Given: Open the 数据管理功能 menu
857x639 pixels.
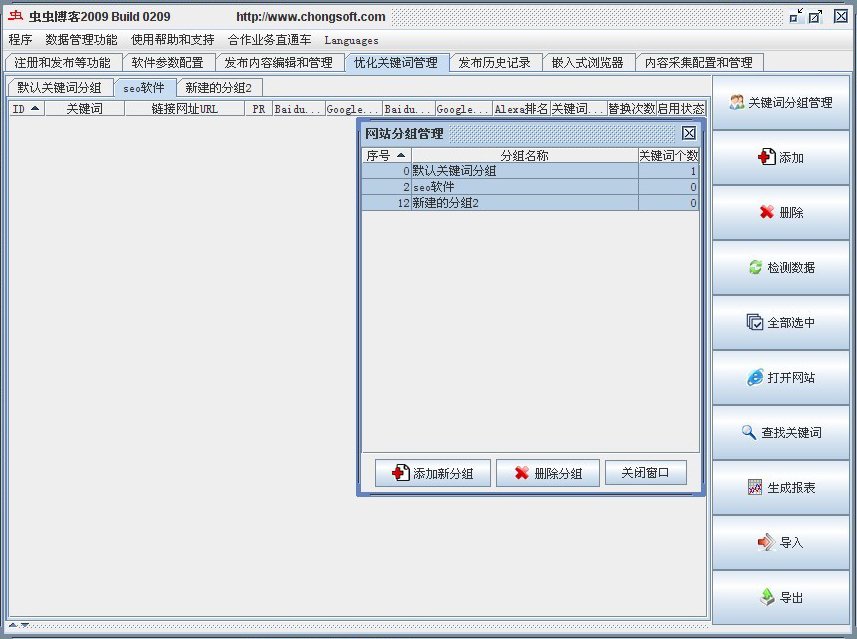Looking at the screenshot, I should point(81,40).
